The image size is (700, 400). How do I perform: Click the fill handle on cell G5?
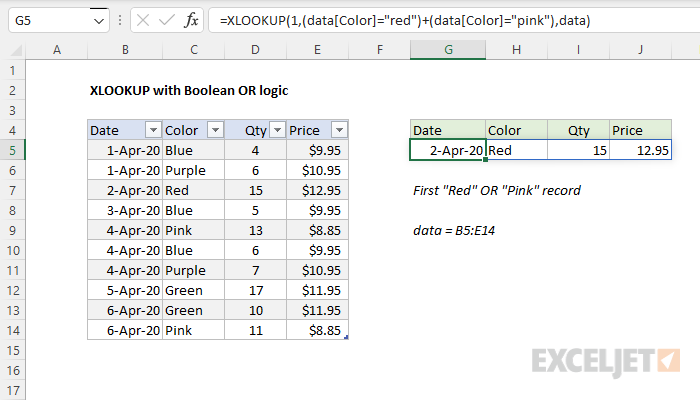[485, 159]
